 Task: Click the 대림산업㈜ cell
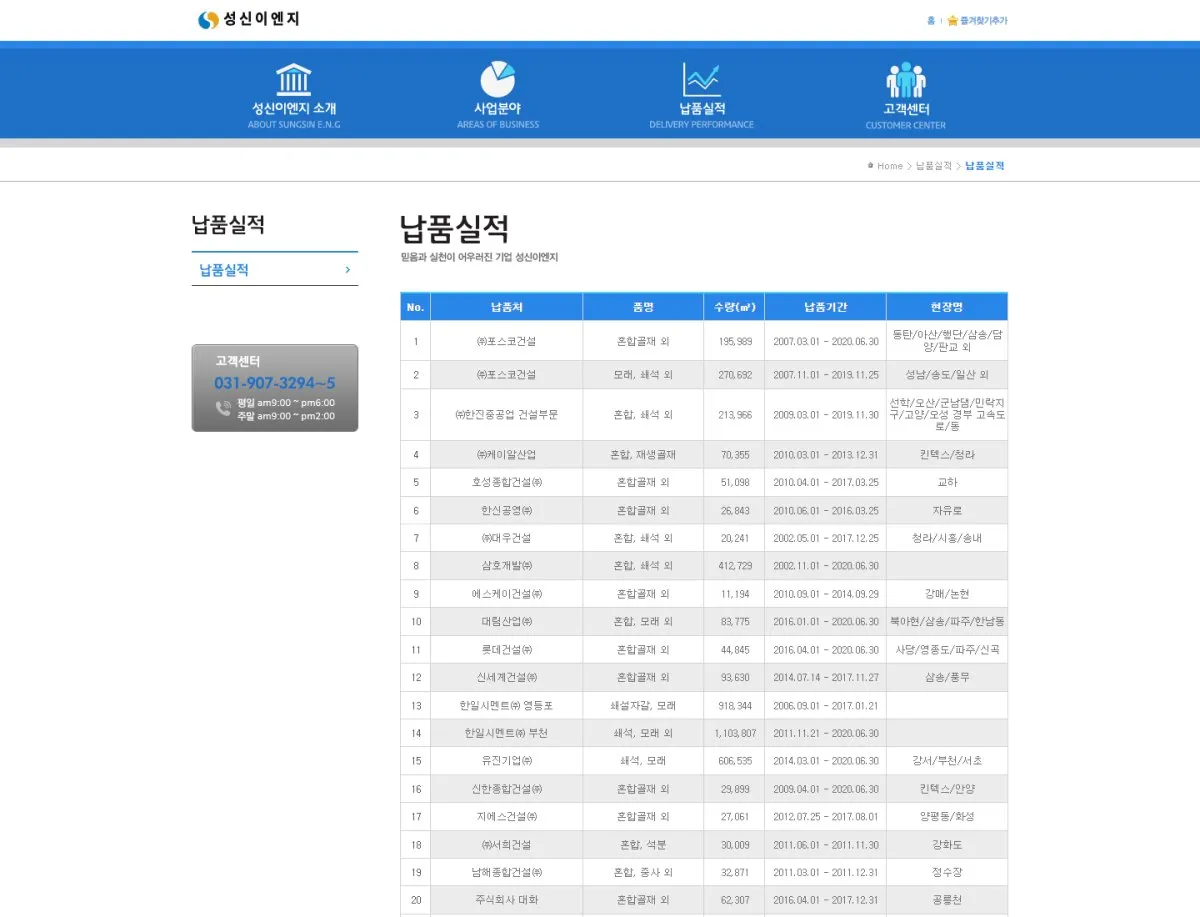coord(507,622)
